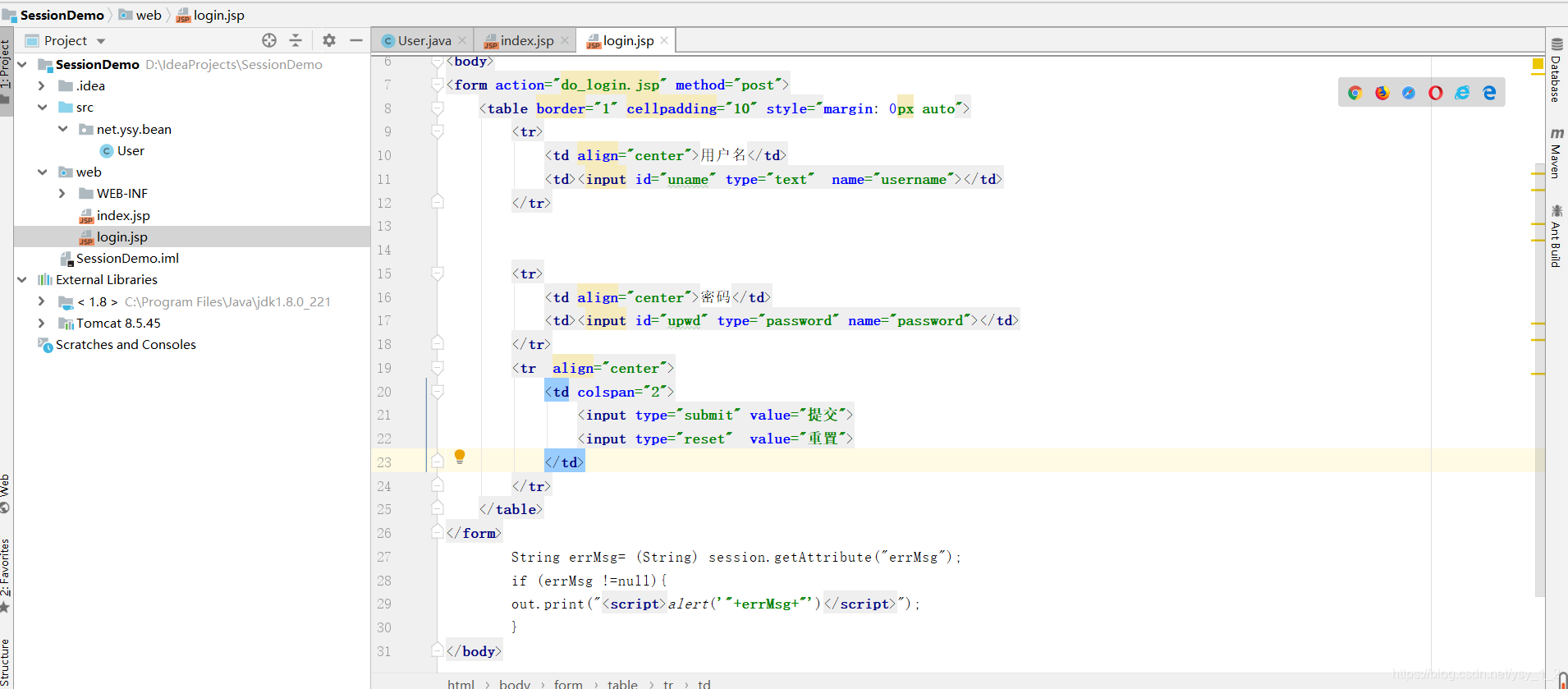Screen dimensions: 1568x689
Task: Open in Chrome browser icon
Action: [x=1355, y=93]
